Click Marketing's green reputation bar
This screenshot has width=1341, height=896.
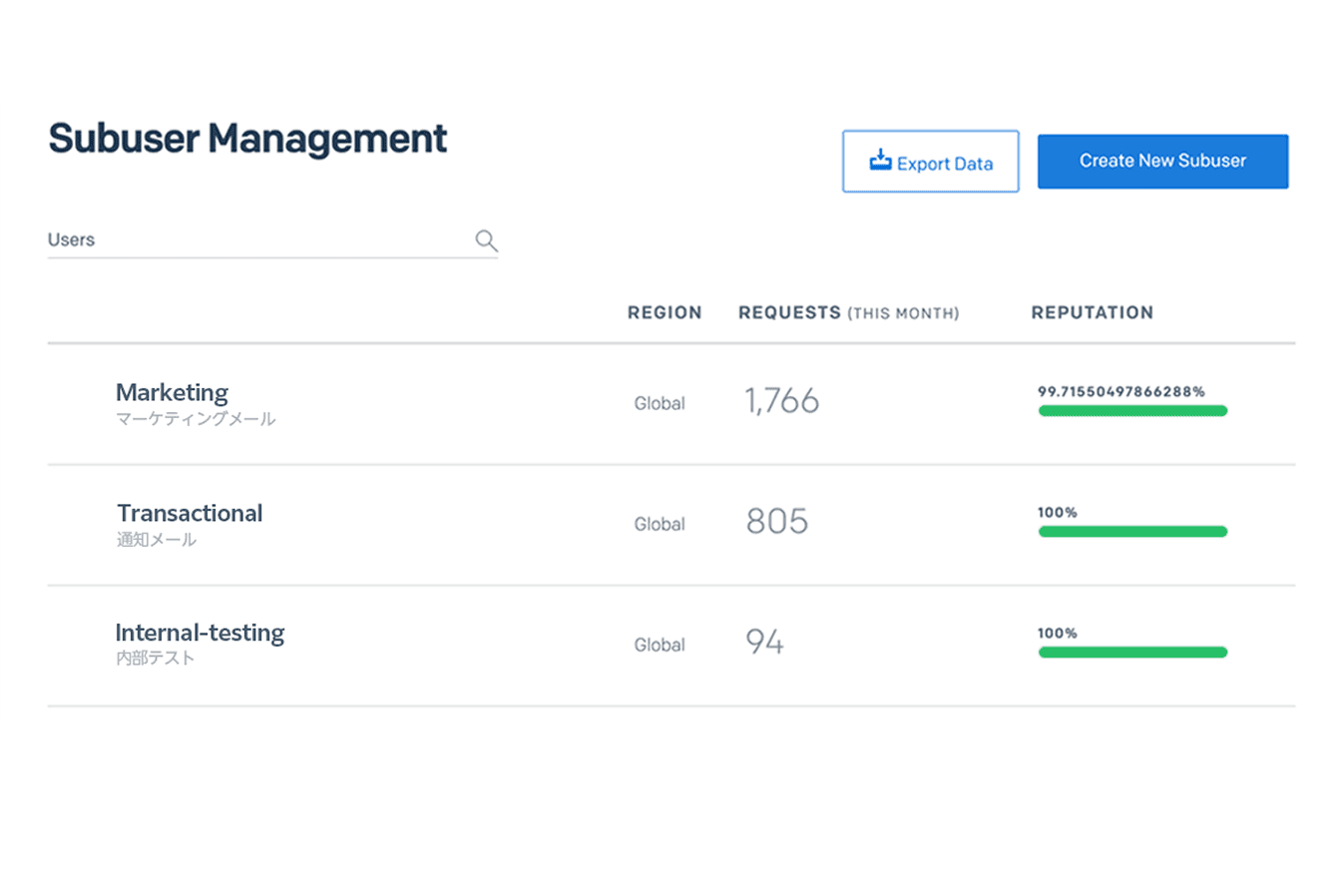point(1132,411)
